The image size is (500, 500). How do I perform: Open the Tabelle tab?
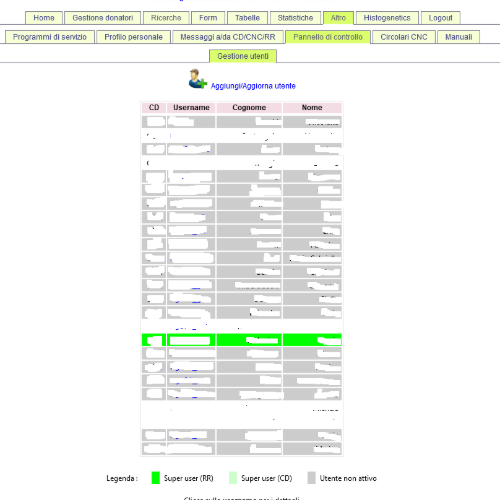247,18
